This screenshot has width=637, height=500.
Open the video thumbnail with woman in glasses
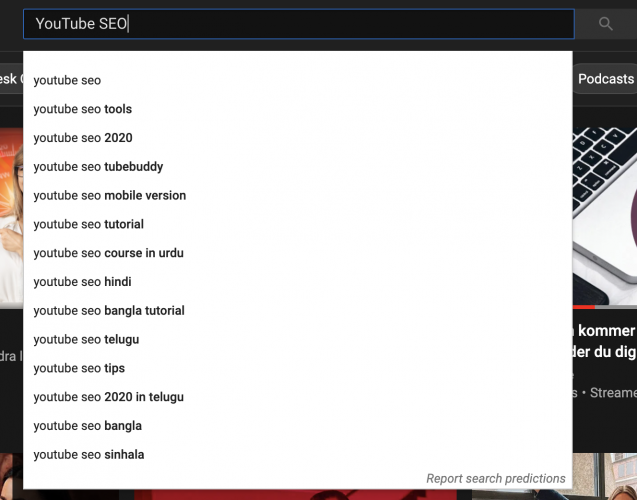[11, 216]
